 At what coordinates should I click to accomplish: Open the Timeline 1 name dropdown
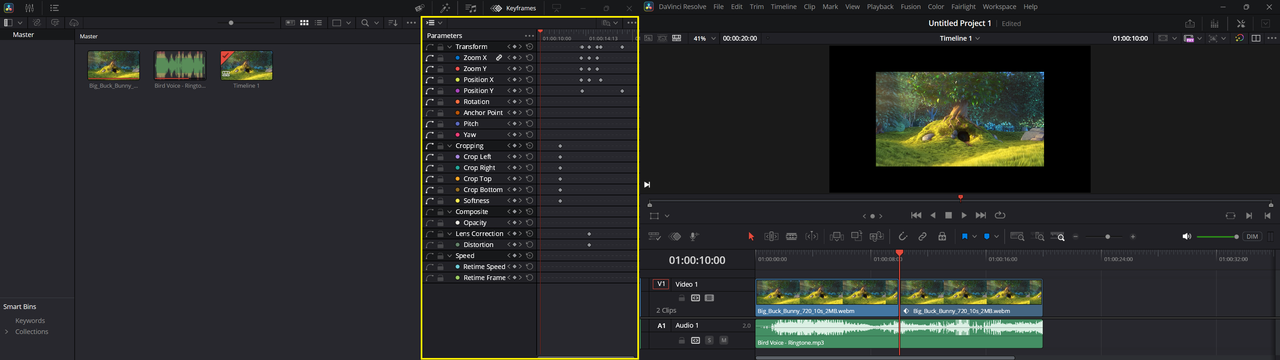(959, 38)
